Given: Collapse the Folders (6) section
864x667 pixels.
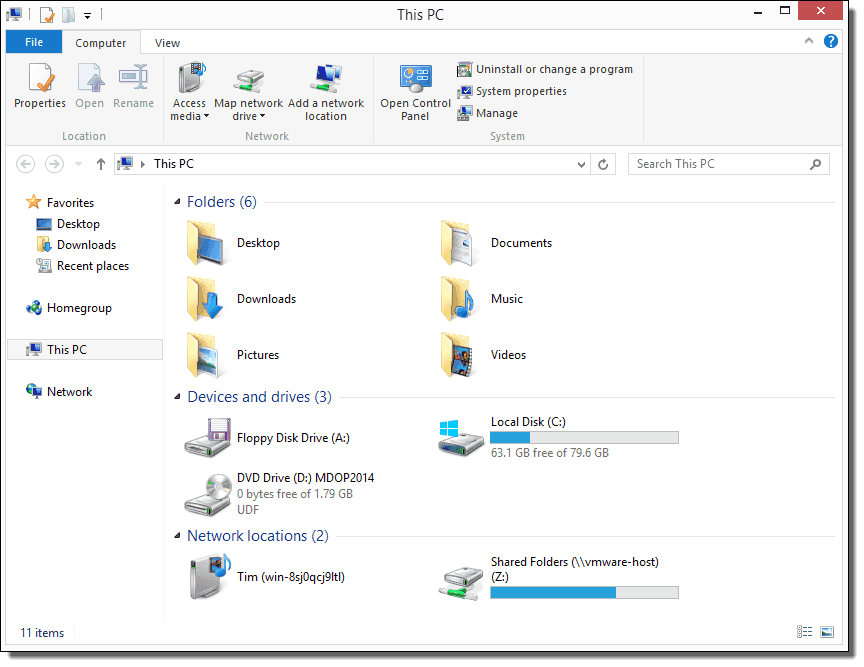Looking at the screenshot, I should point(176,201).
